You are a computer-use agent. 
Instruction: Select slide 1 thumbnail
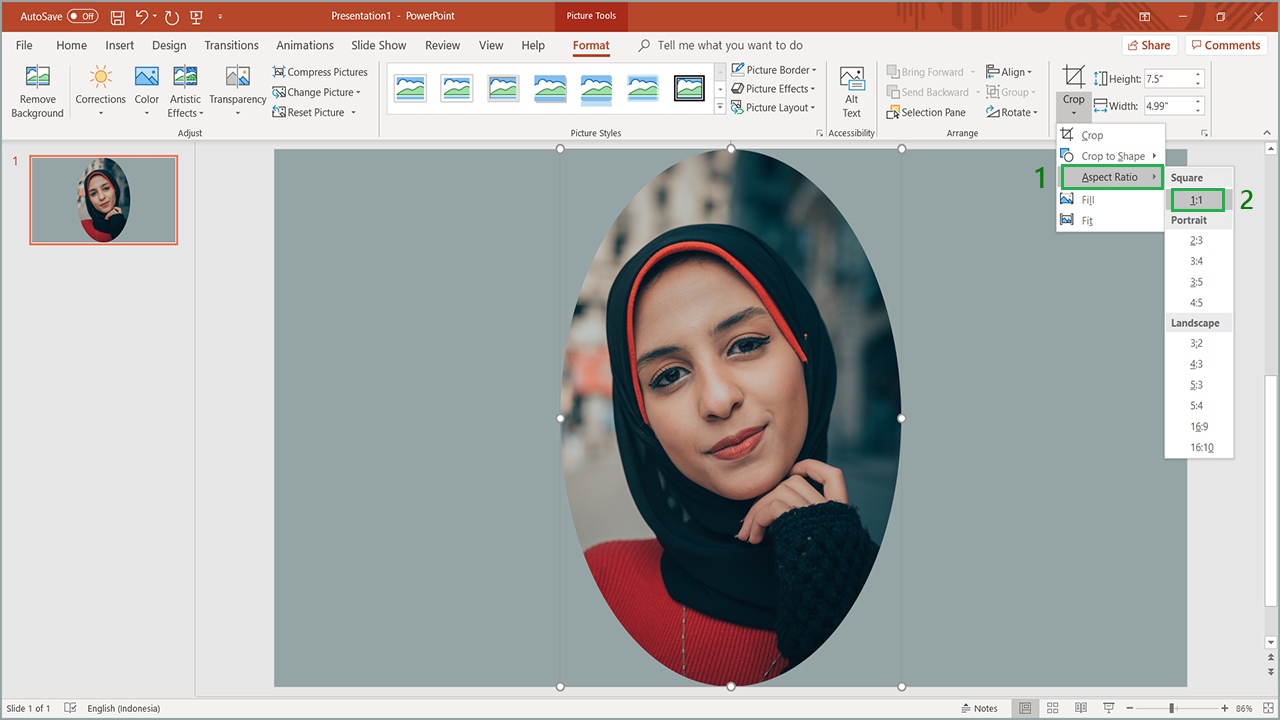[x=103, y=200]
